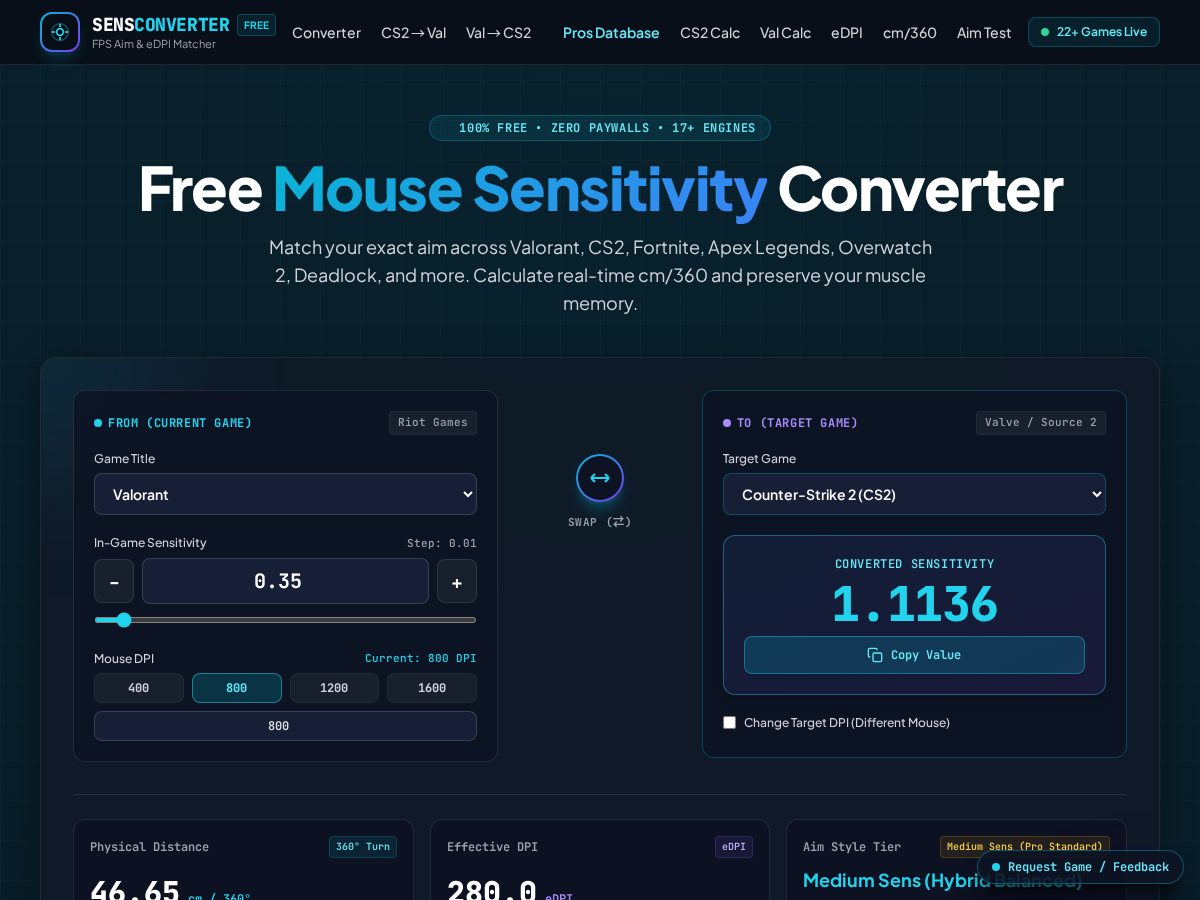Open the cm/360 nav link

click(x=910, y=32)
